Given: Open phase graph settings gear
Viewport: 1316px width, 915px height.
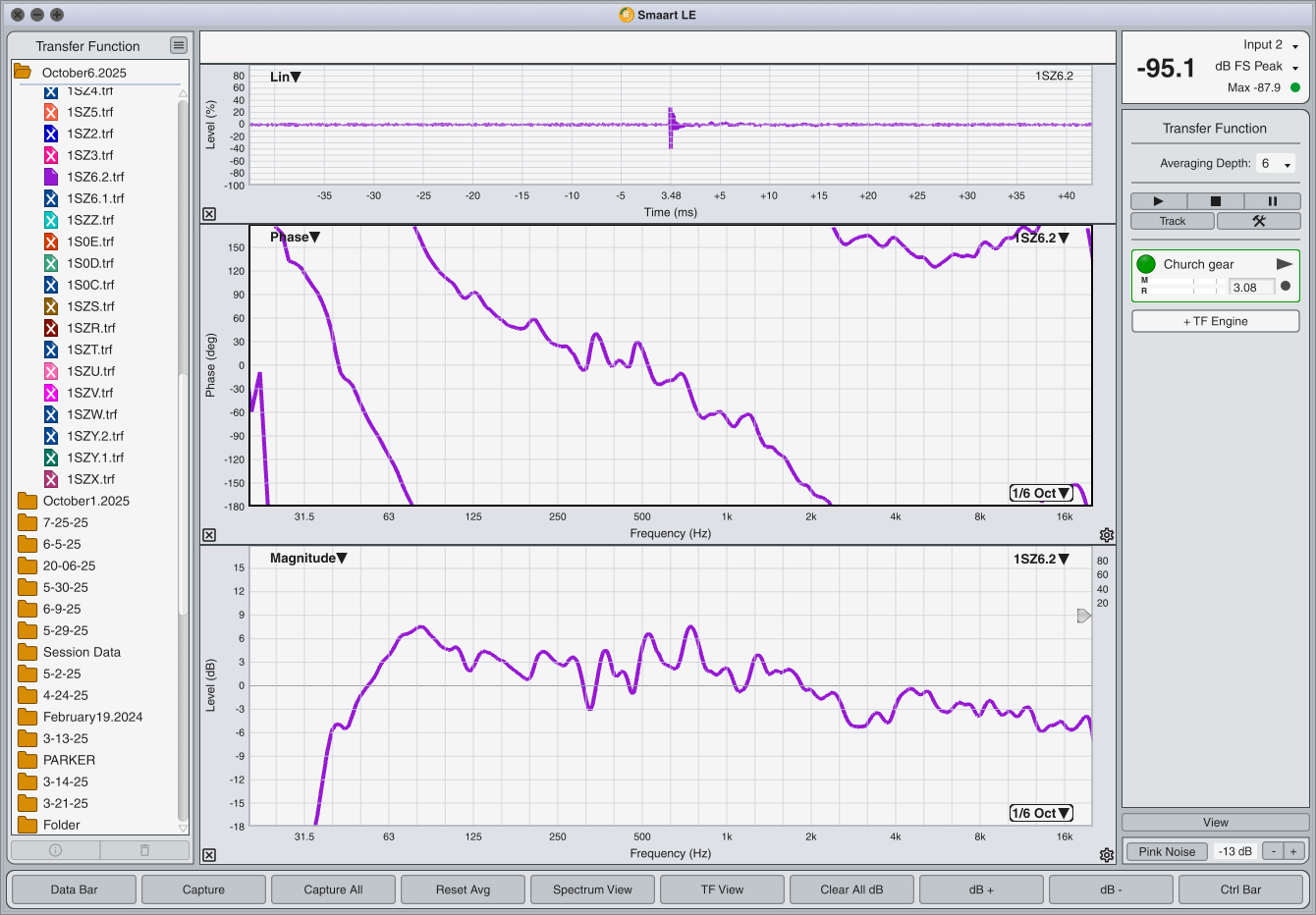Looking at the screenshot, I should coord(1107,535).
